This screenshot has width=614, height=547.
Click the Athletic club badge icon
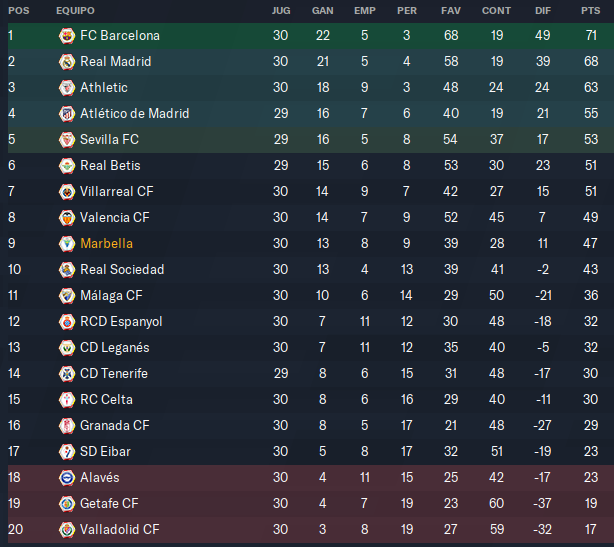click(x=67, y=88)
